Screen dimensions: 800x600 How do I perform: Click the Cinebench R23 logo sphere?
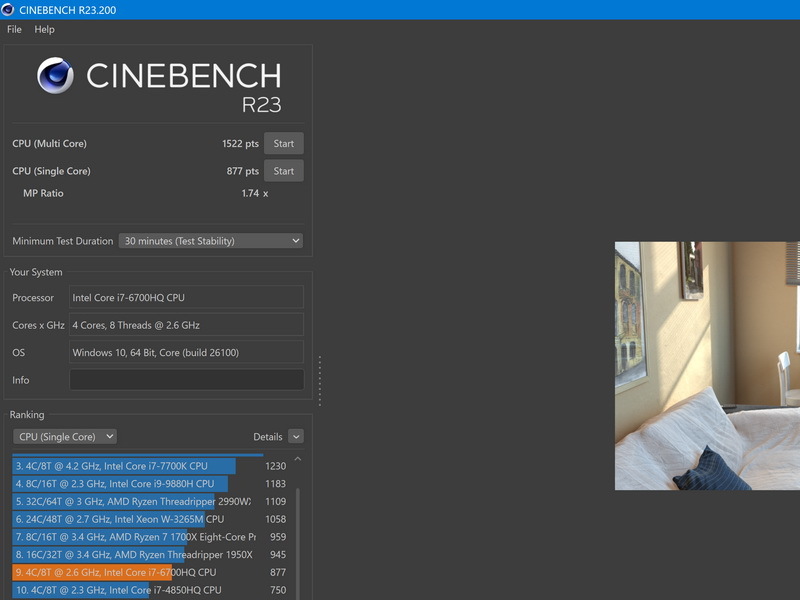coord(55,76)
